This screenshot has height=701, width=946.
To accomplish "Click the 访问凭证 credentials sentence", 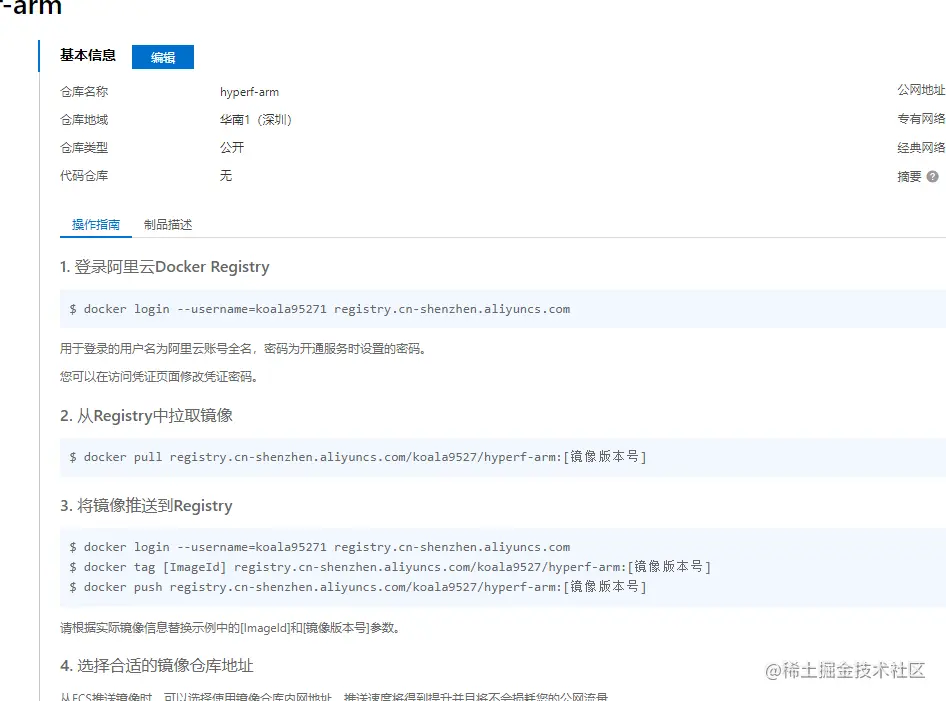I will tap(160, 376).
